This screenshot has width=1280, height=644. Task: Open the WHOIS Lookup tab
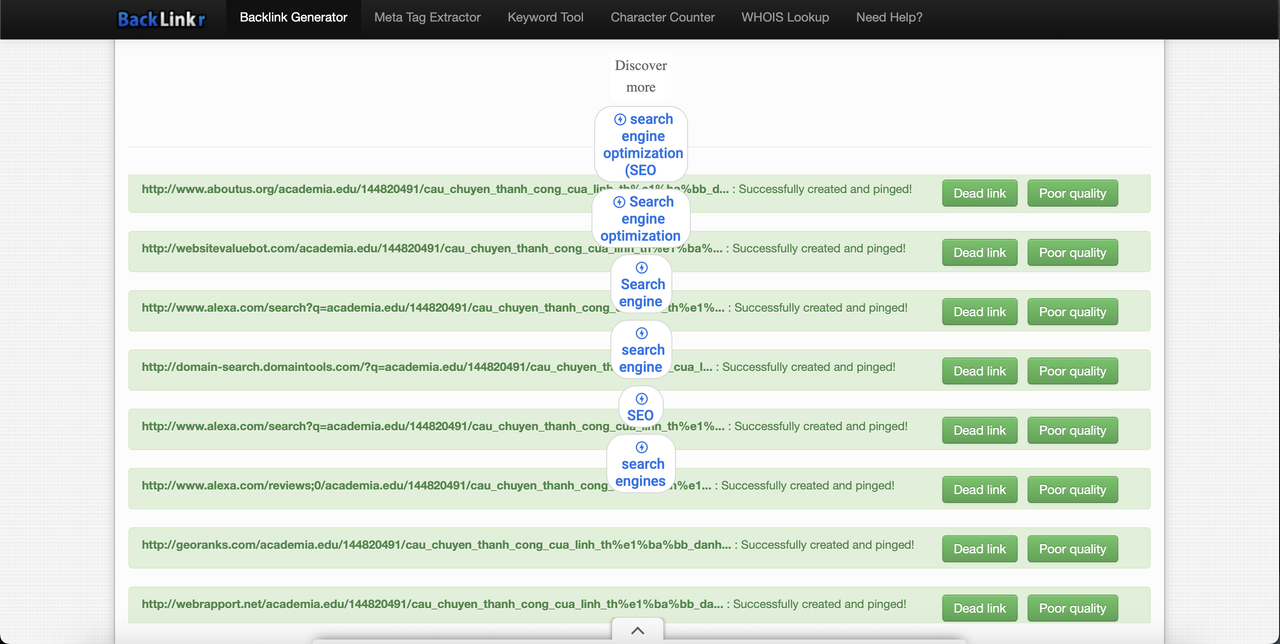coord(785,17)
